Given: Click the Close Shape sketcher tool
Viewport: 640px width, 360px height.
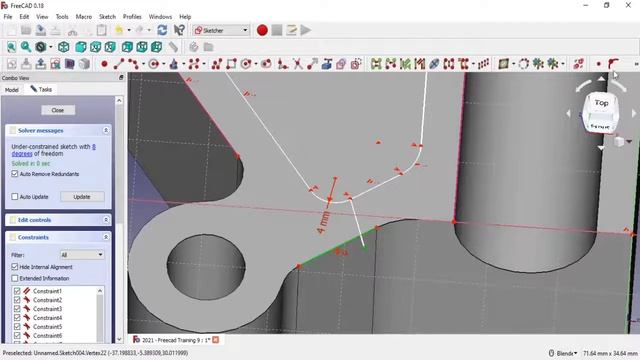Looking at the screenshot, I should tap(376, 64).
